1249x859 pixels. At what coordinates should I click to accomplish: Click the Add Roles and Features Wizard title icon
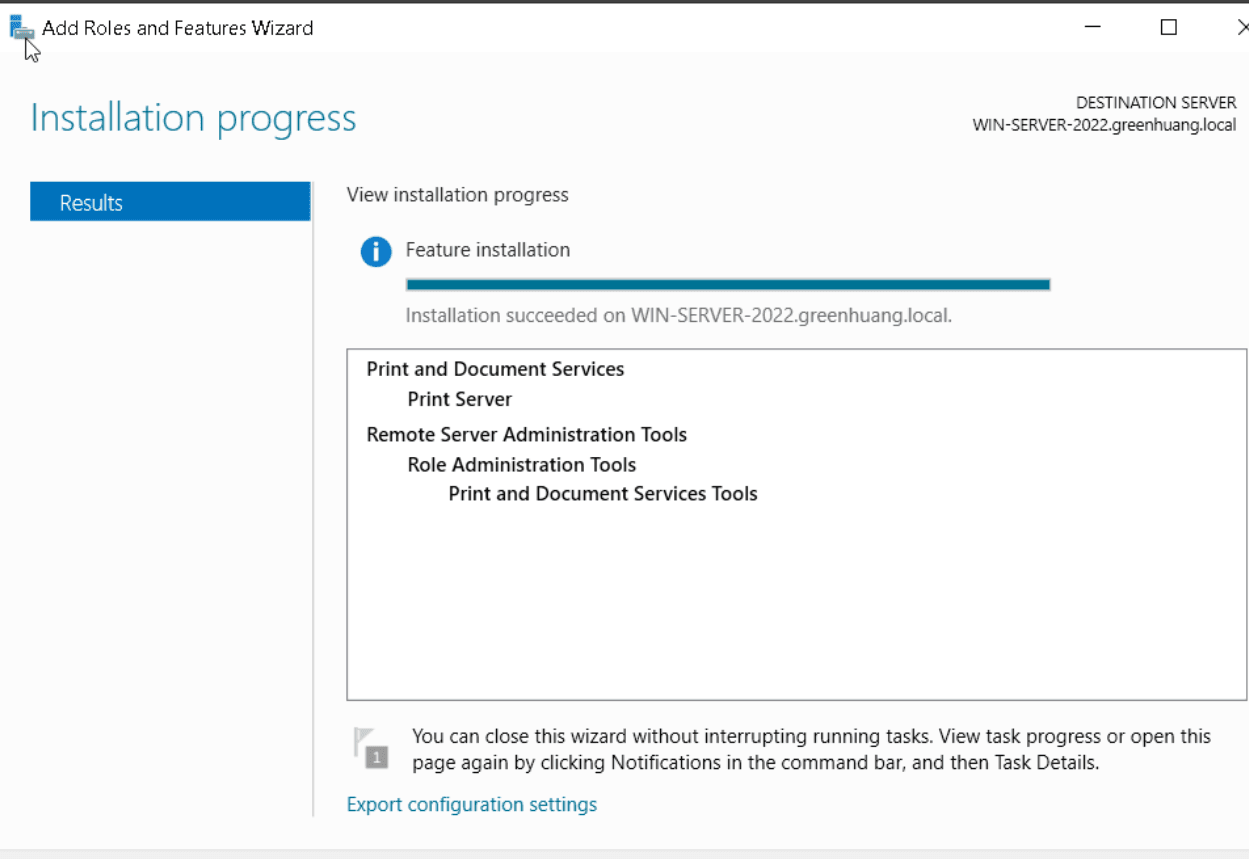click(x=22, y=28)
